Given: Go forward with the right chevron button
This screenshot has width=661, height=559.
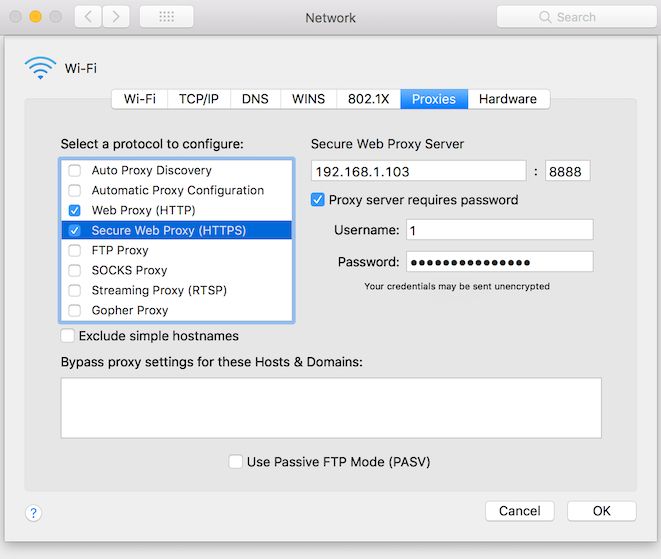Looking at the screenshot, I should [x=116, y=17].
